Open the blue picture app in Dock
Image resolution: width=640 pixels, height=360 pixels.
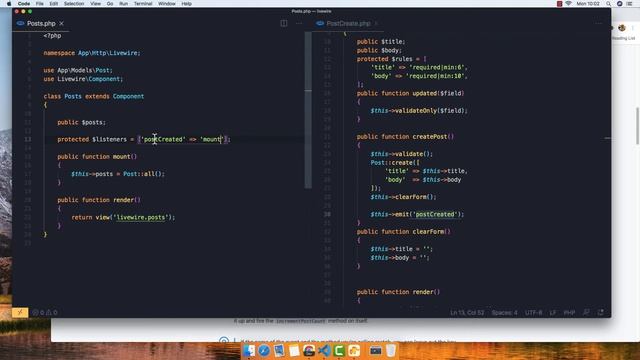279,351
